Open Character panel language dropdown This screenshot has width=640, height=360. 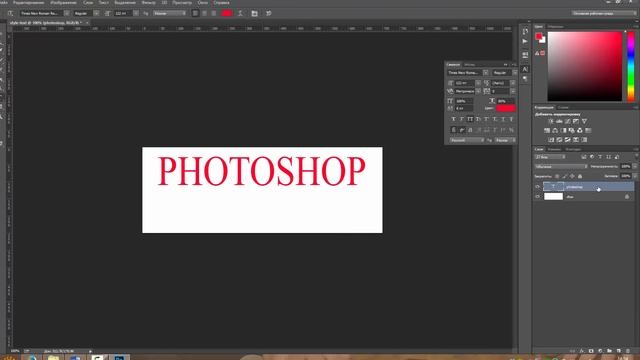coord(466,140)
